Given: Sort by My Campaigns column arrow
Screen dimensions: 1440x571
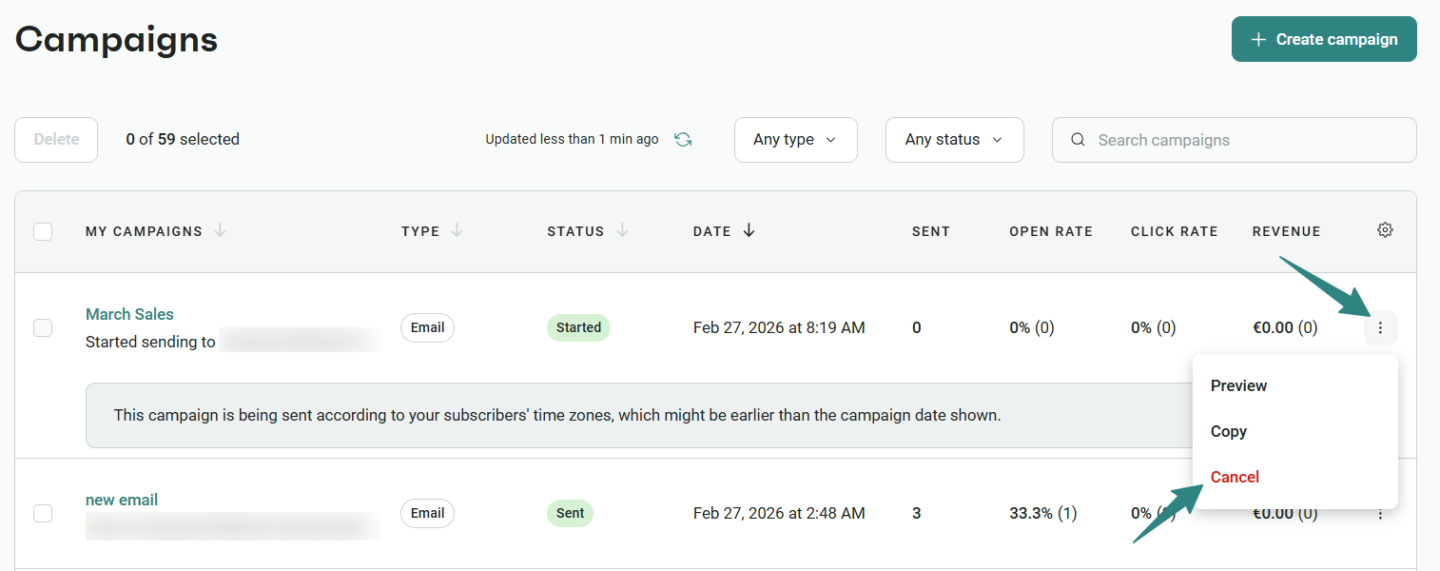Looking at the screenshot, I should coord(220,231).
